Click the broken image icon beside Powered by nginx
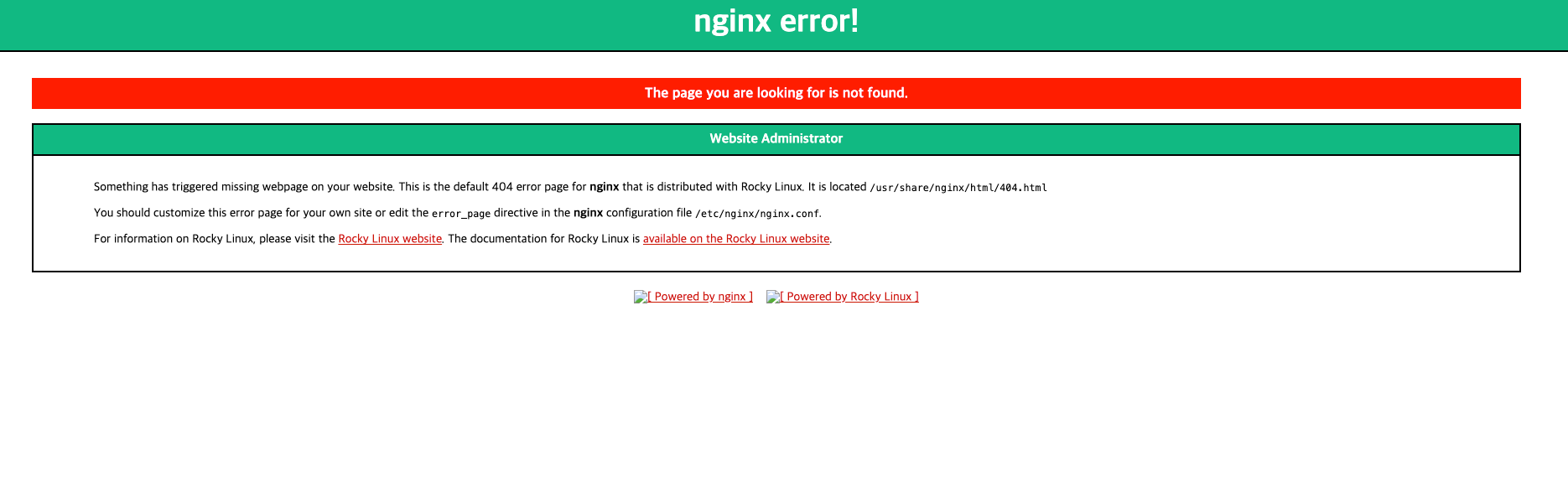This screenshot has width=1568, height=492. coord(641,297)
